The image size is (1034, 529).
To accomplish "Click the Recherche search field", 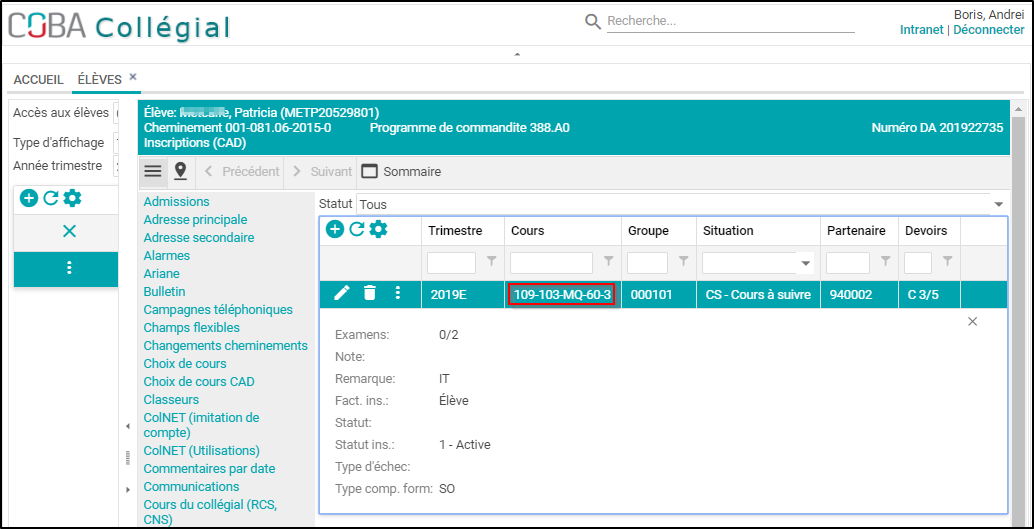I will [x=730, y=21].
